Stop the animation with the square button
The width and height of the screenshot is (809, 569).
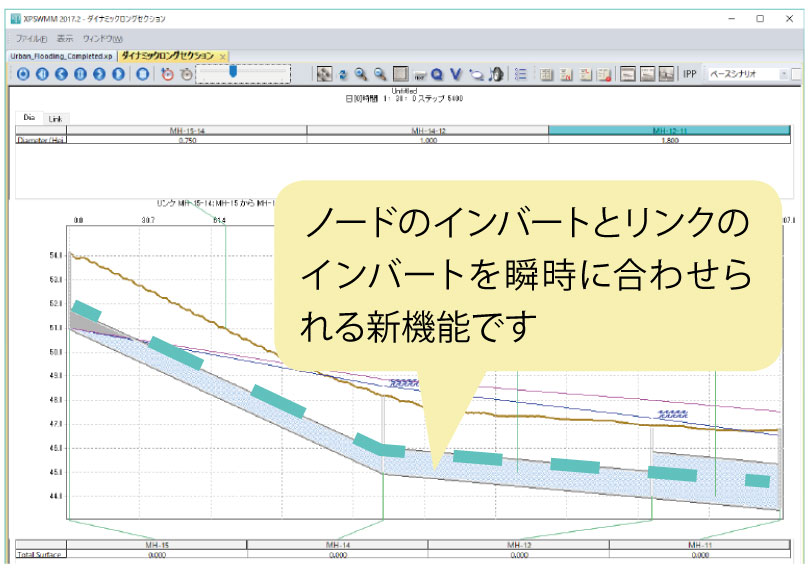click(x=143, y=74)
